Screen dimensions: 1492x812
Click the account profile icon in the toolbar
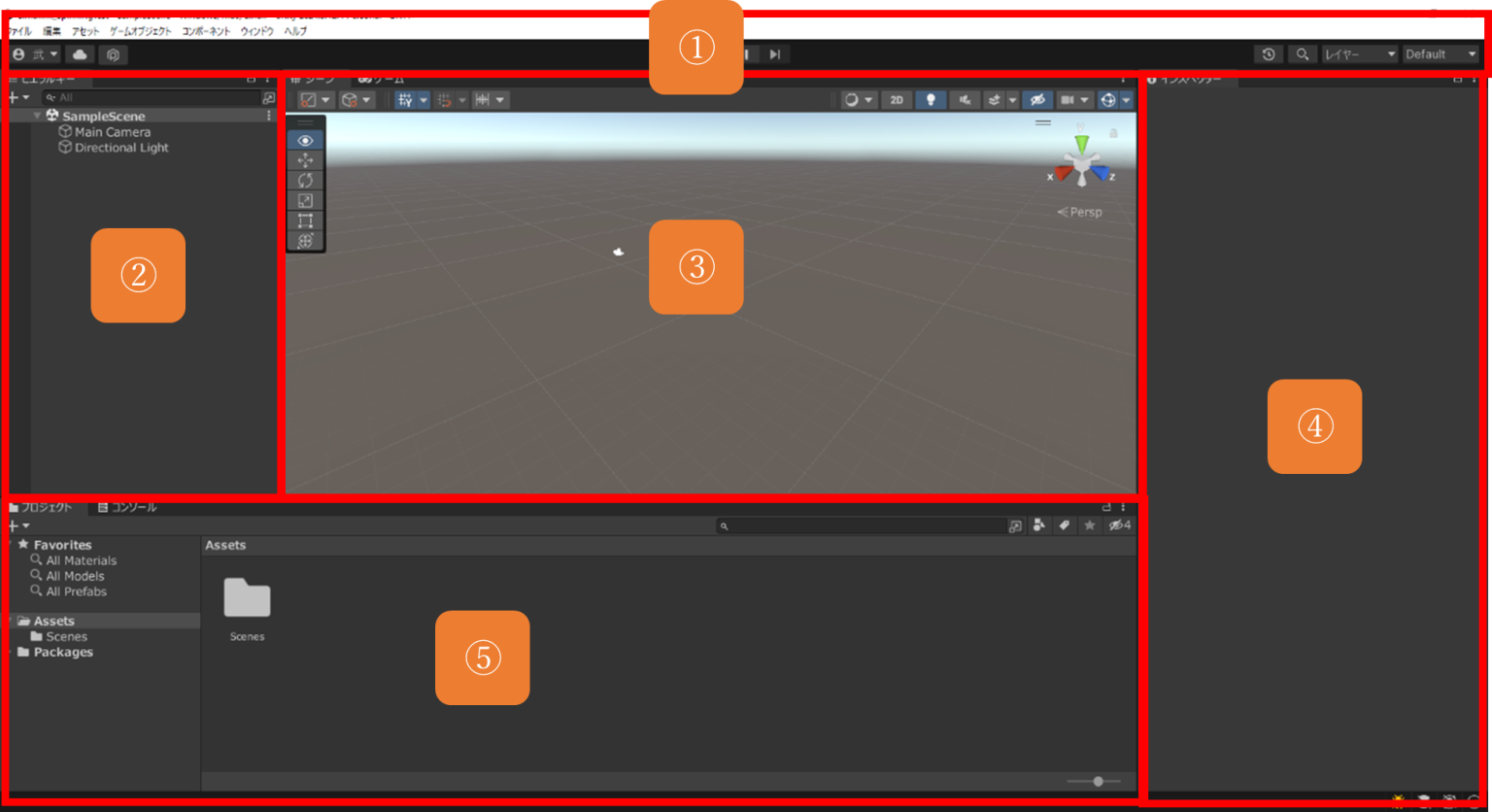[x=18, y=53]
